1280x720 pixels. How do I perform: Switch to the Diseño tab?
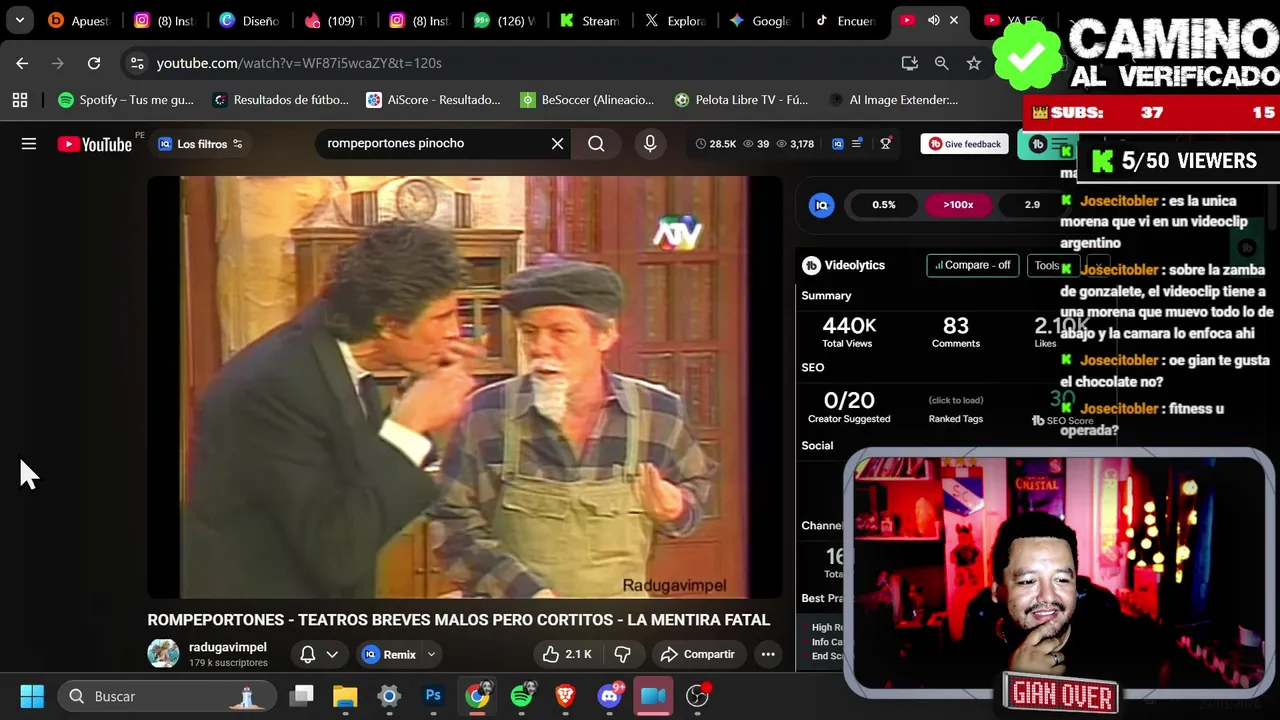pyautogui.click(x=248, y=20)
